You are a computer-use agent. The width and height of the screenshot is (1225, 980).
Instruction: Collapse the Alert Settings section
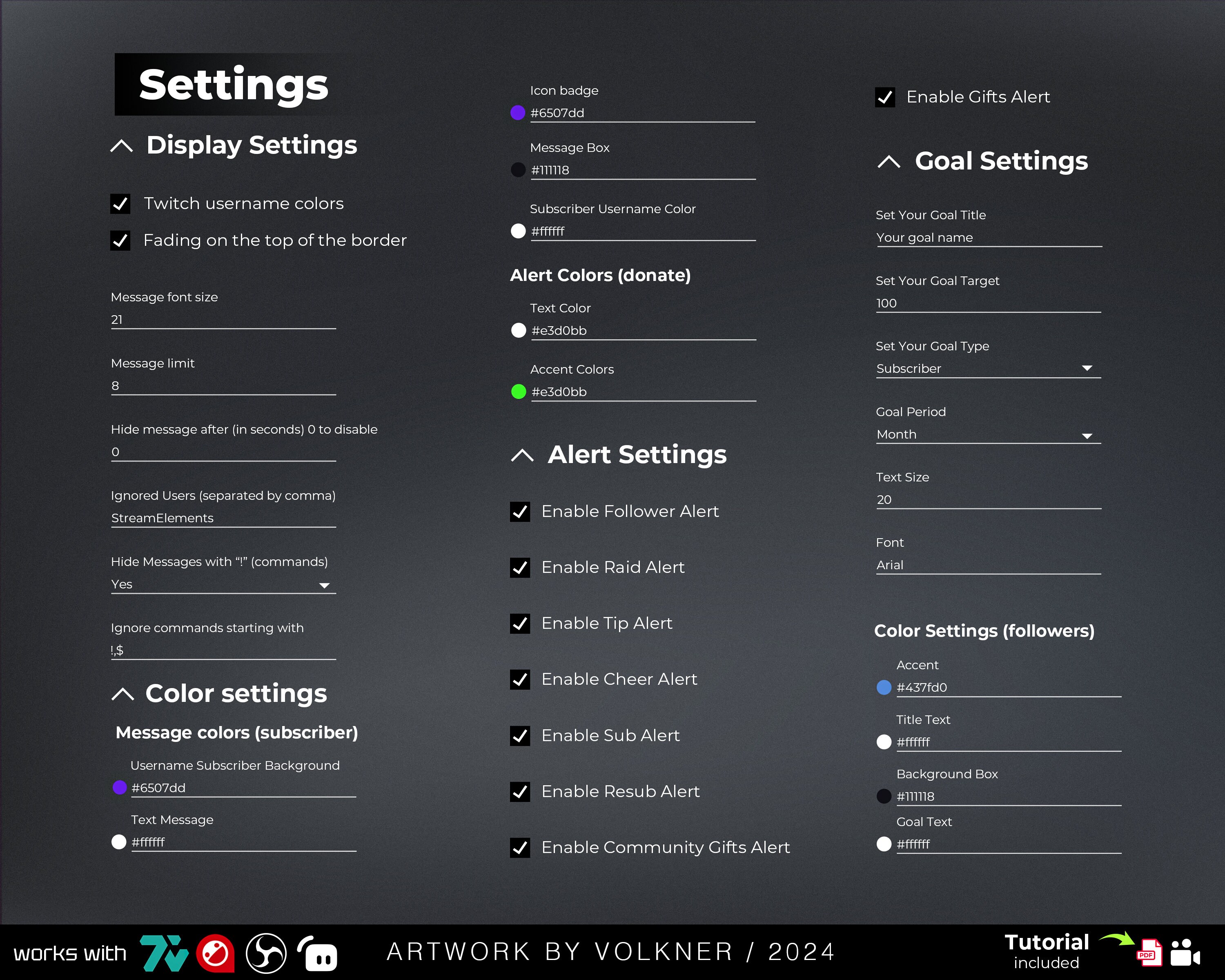[x=522, y=455]
